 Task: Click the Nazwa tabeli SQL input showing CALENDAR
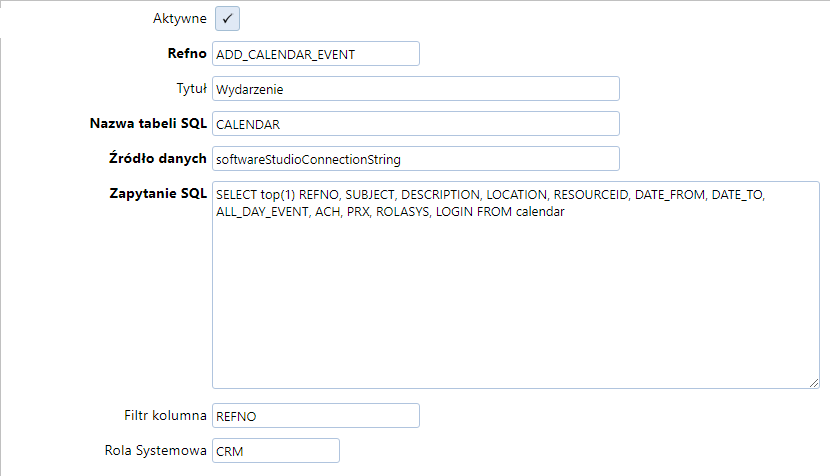pos(416,123)
